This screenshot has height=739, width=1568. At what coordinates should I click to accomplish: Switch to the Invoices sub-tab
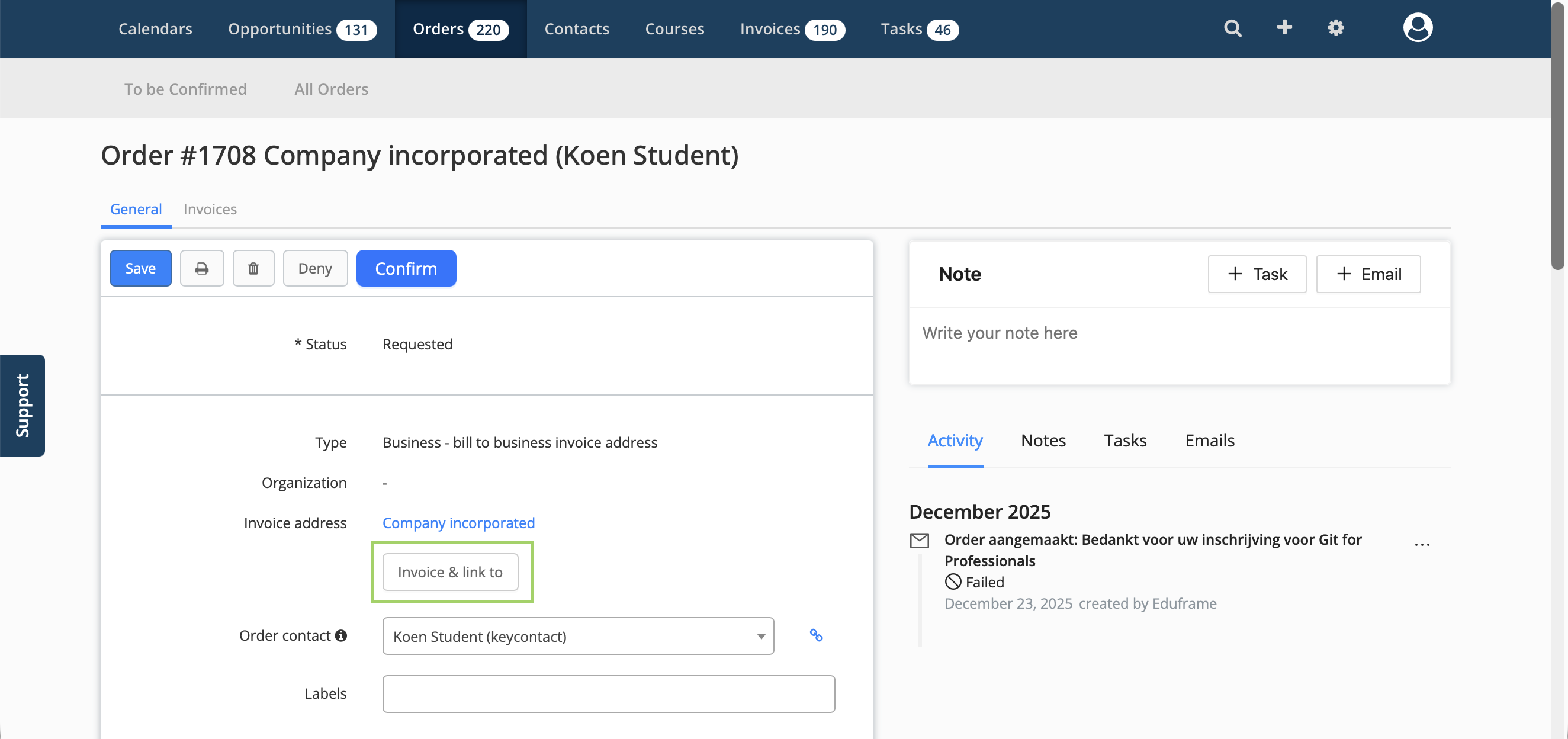coord(210,210)
